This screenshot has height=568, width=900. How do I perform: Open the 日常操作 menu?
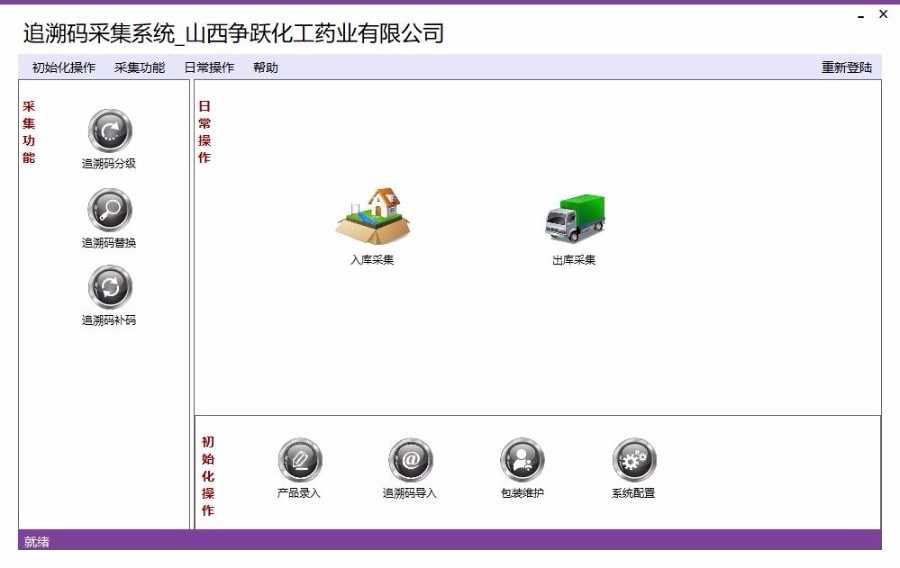(x=210, y=68)
